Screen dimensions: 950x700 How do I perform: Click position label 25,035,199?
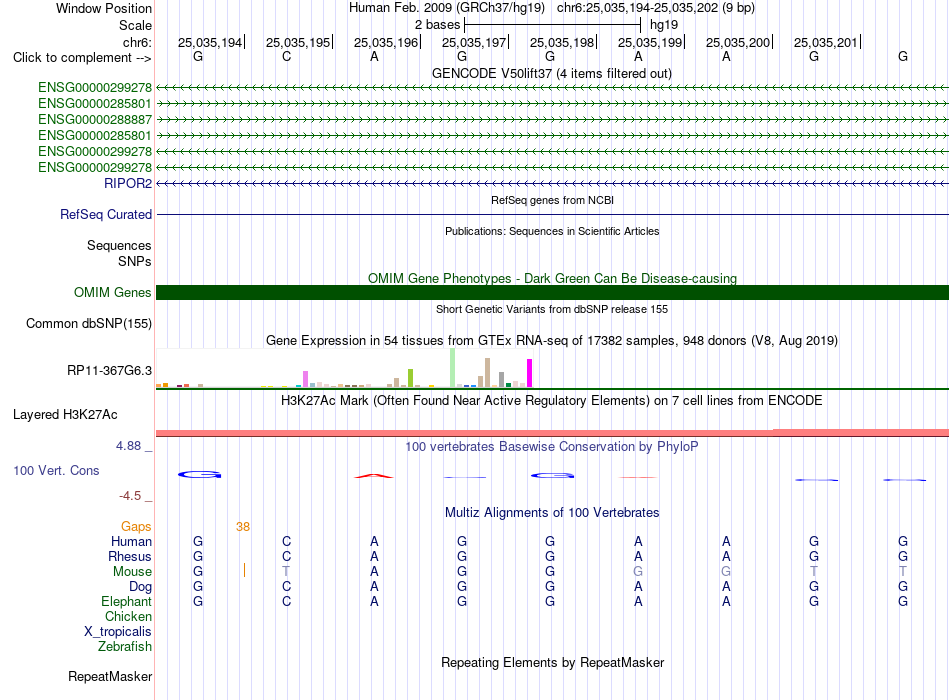tap(649, 42)
